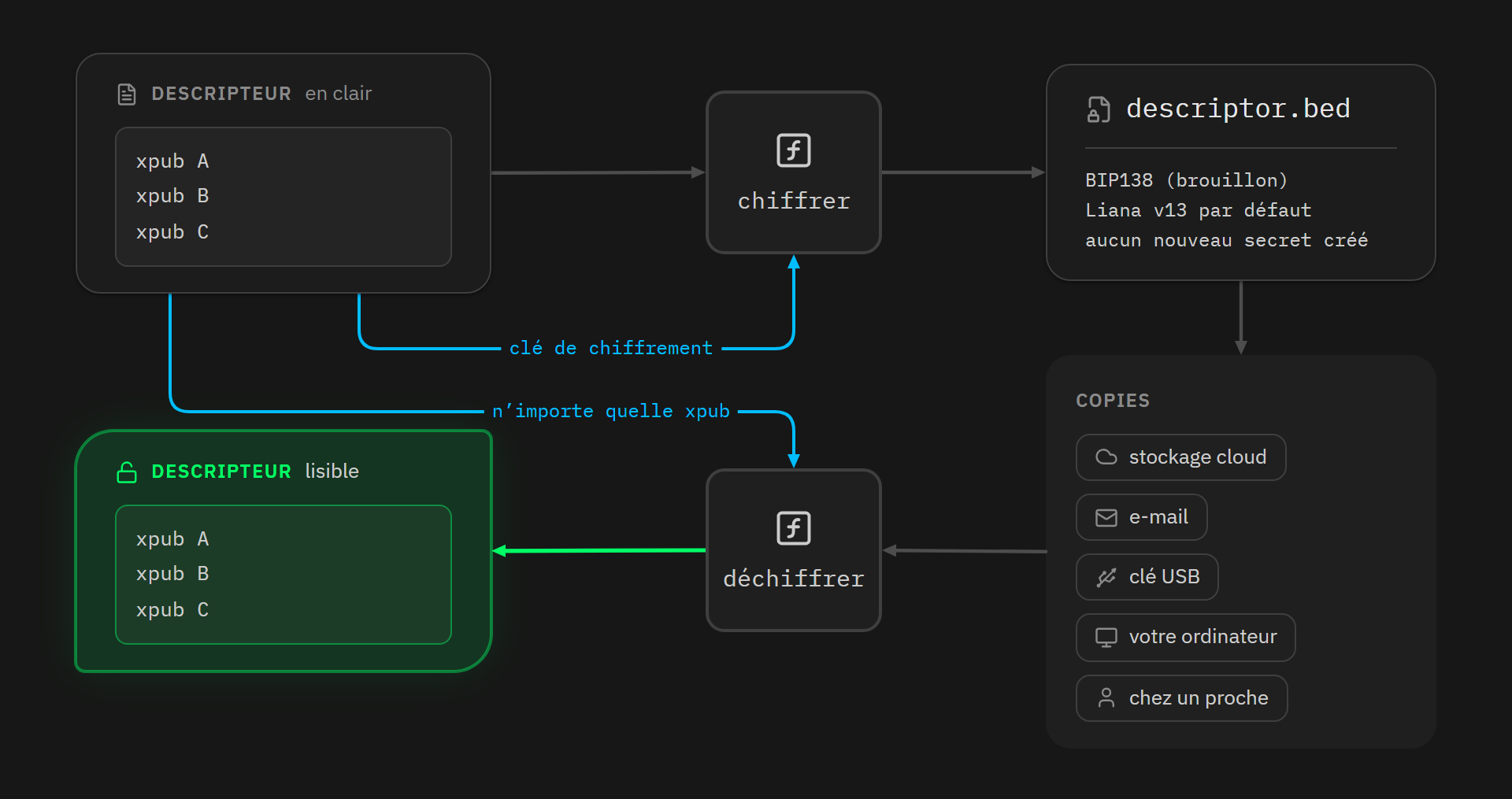The height and width of the screenshot is (799, 1512).
Task: Click the blue label n'importe quelle xpub
Action: click(x=611, y=411)
